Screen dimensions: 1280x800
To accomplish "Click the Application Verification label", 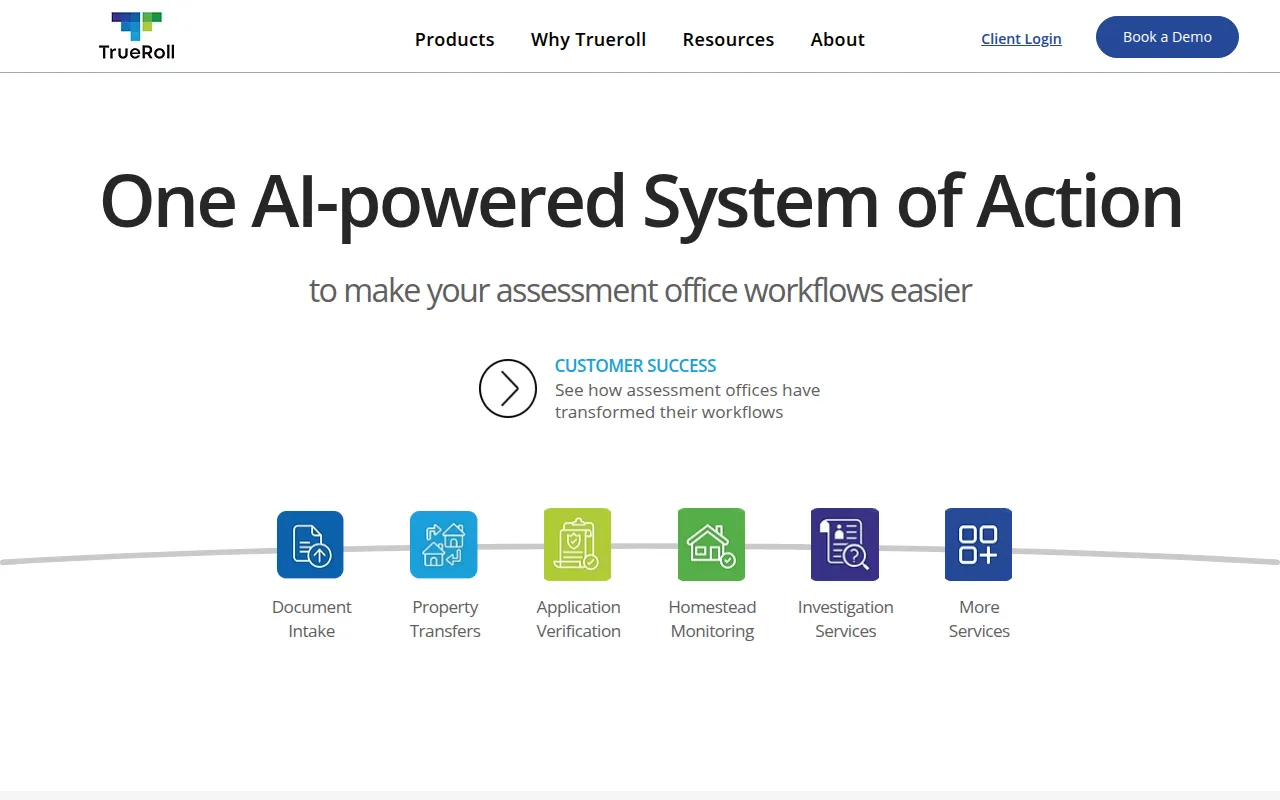I will click(578, 619).
